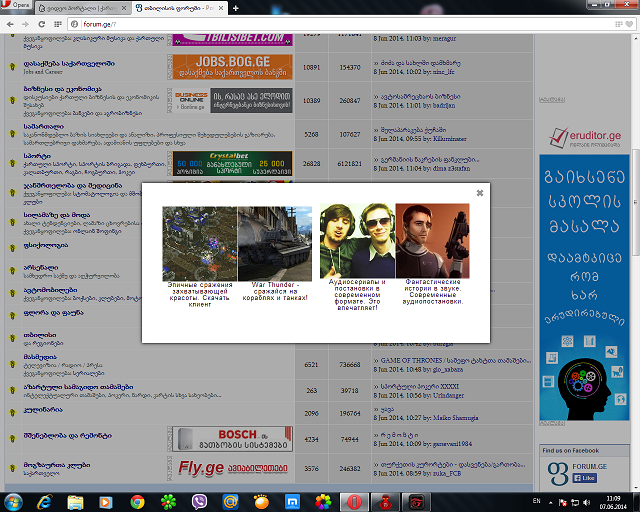This screenshot has width=640, height=512.
Task: Open the War Thunder tank ad thumbnail
Action: [x=275, y=244]
